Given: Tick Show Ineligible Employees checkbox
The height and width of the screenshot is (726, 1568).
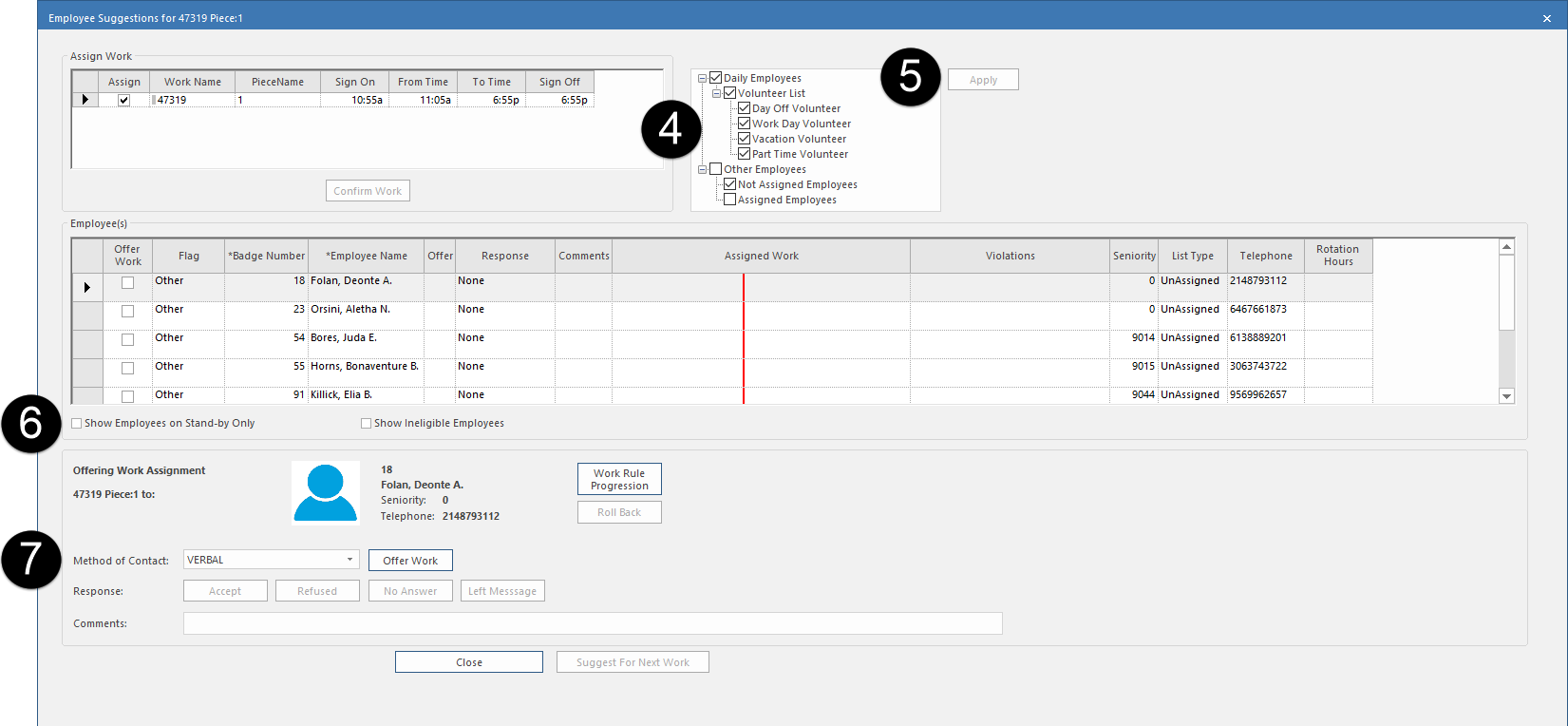Looking at the screenshot, I should [x=367, y=424].
